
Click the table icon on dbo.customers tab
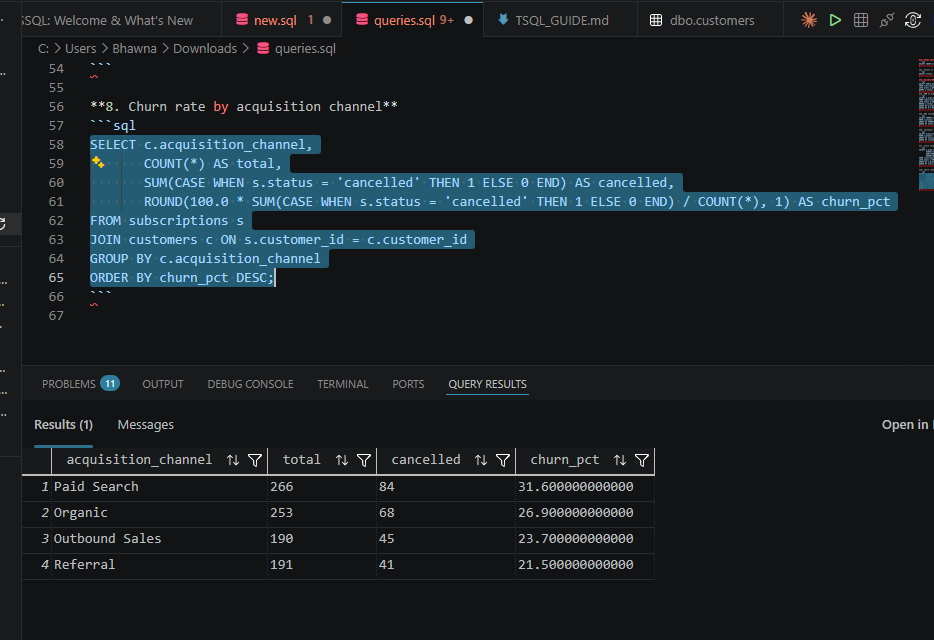656,20
